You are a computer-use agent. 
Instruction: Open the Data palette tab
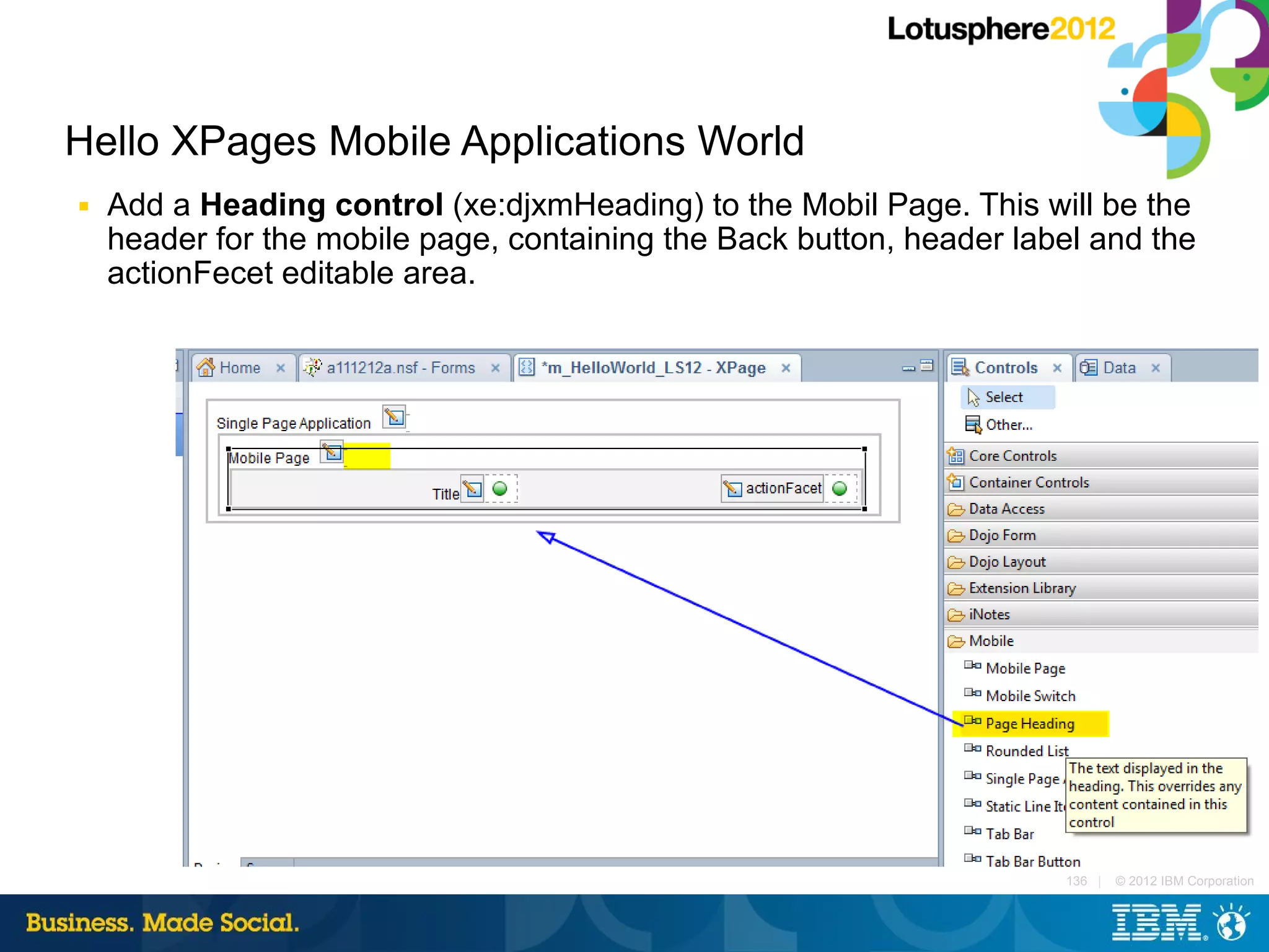pyautogui.click(x=1122, y=368)
